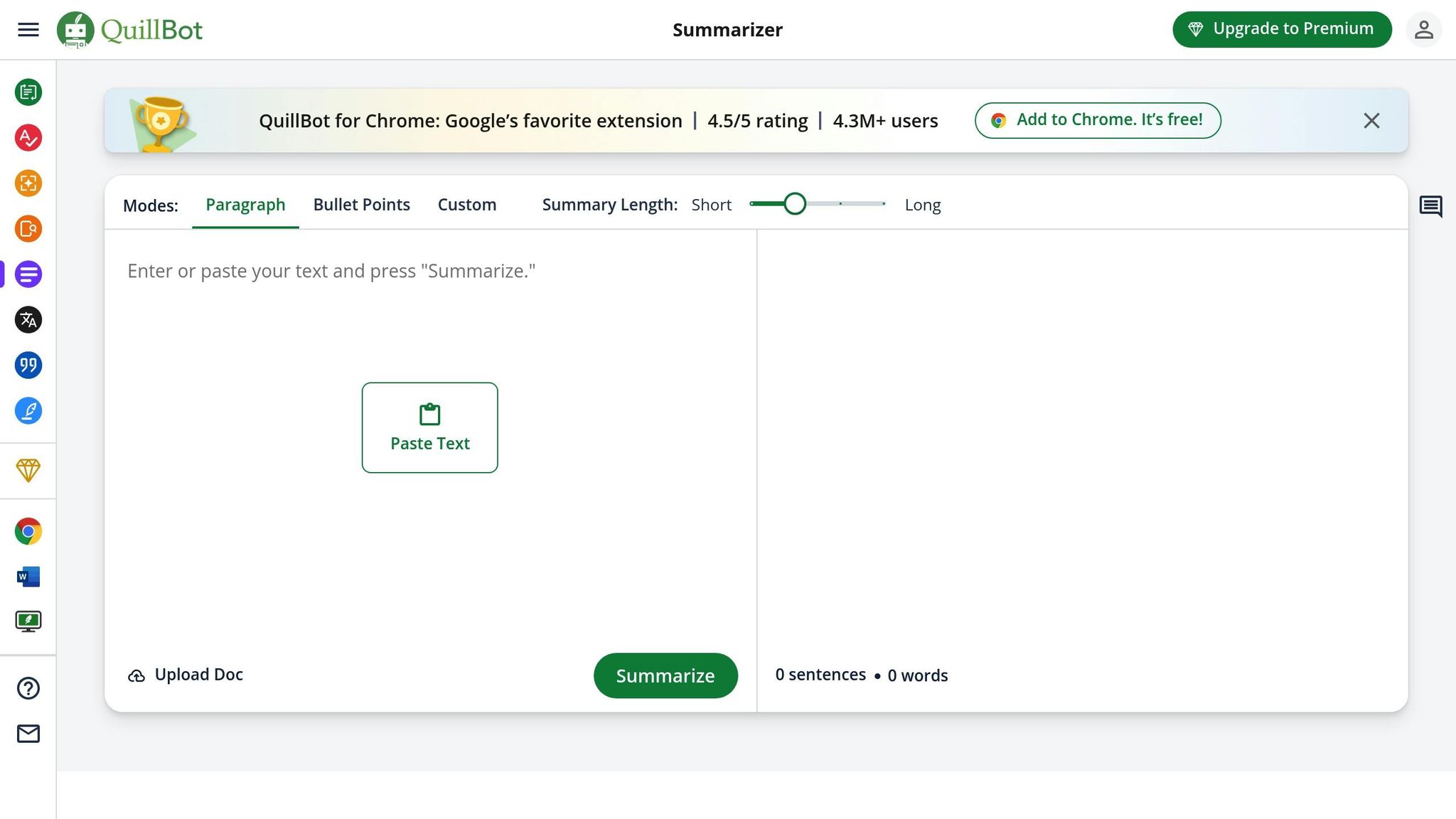Image resolution: width=1456 pixels, height=819 pixels.
Task: Open the Paraphraser tool in sidebar
Action: 28,92
